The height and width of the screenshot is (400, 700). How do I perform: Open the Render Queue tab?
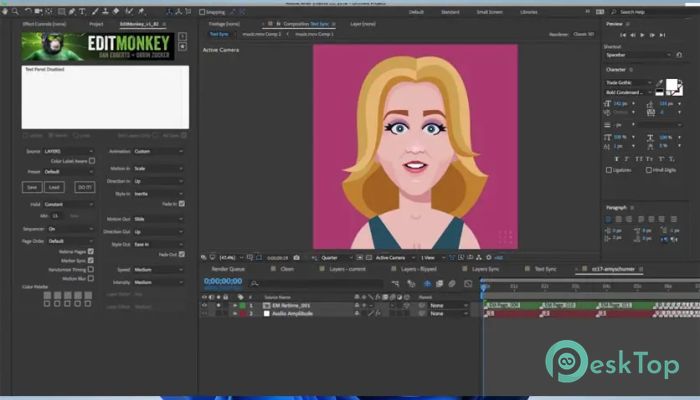(228, 269)
